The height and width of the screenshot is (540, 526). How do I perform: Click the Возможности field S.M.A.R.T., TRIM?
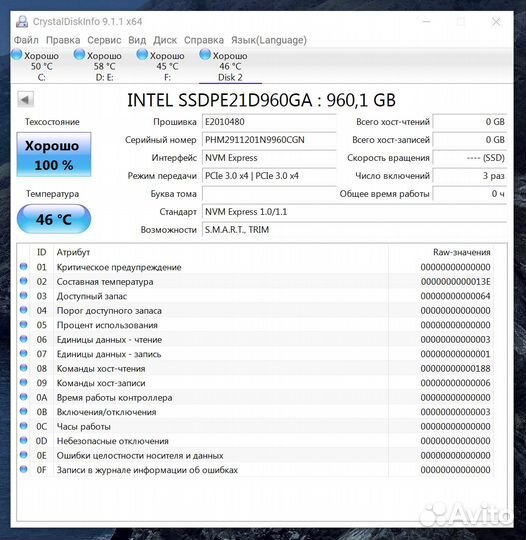[354, 230]
